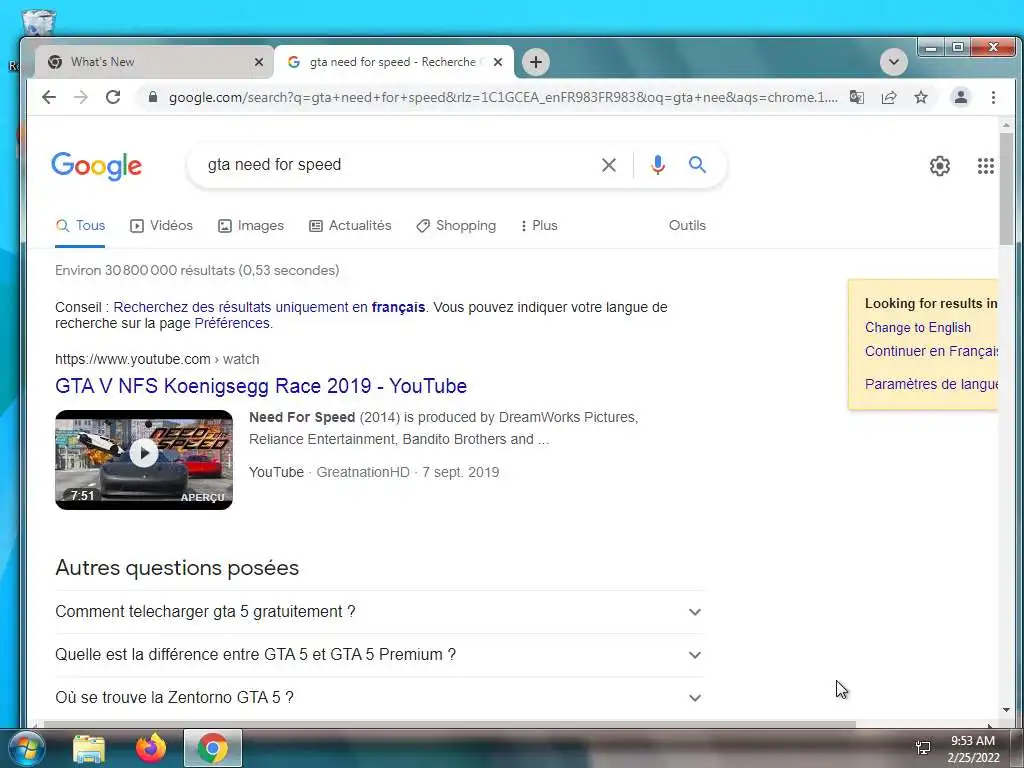Click the GreatnationHD uploader name
This screenshot has height=768, width=1024.
tap(362, 472)
